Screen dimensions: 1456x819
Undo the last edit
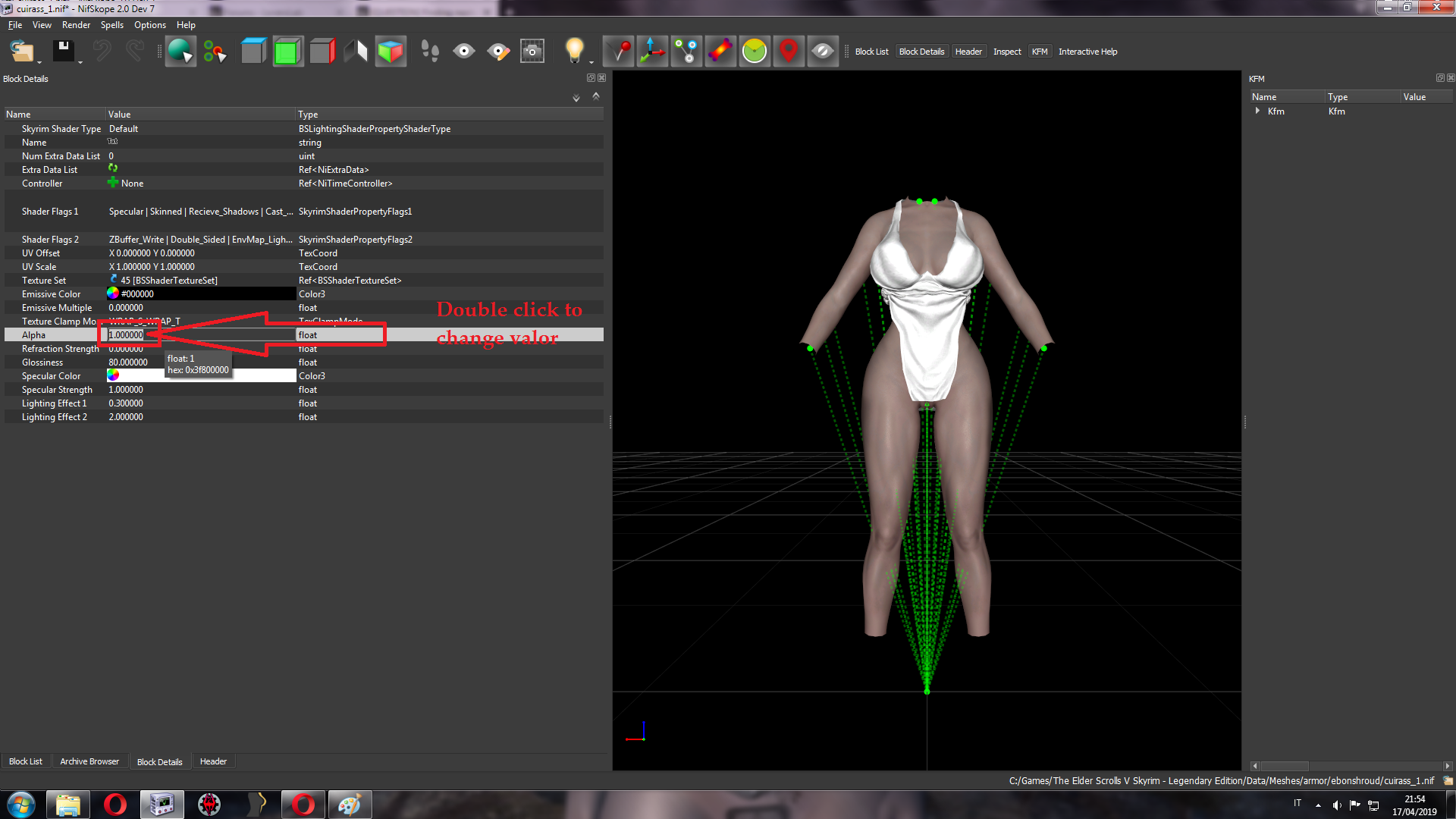102,51
